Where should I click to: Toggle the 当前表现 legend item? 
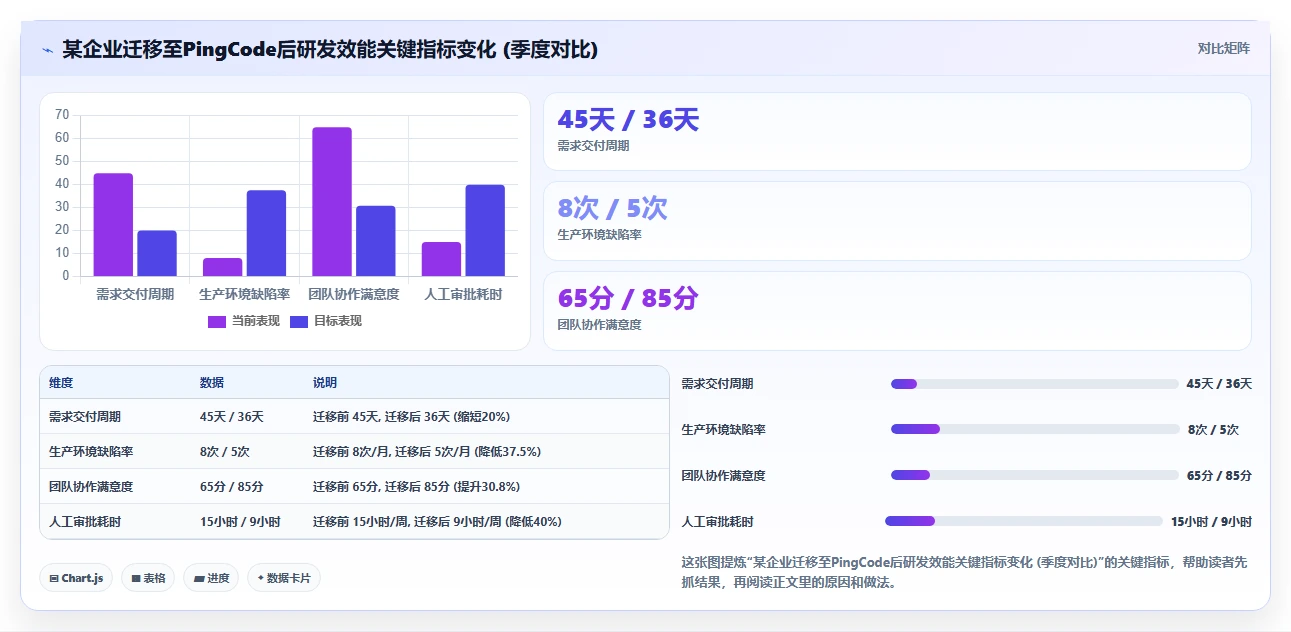coord(243,321)
